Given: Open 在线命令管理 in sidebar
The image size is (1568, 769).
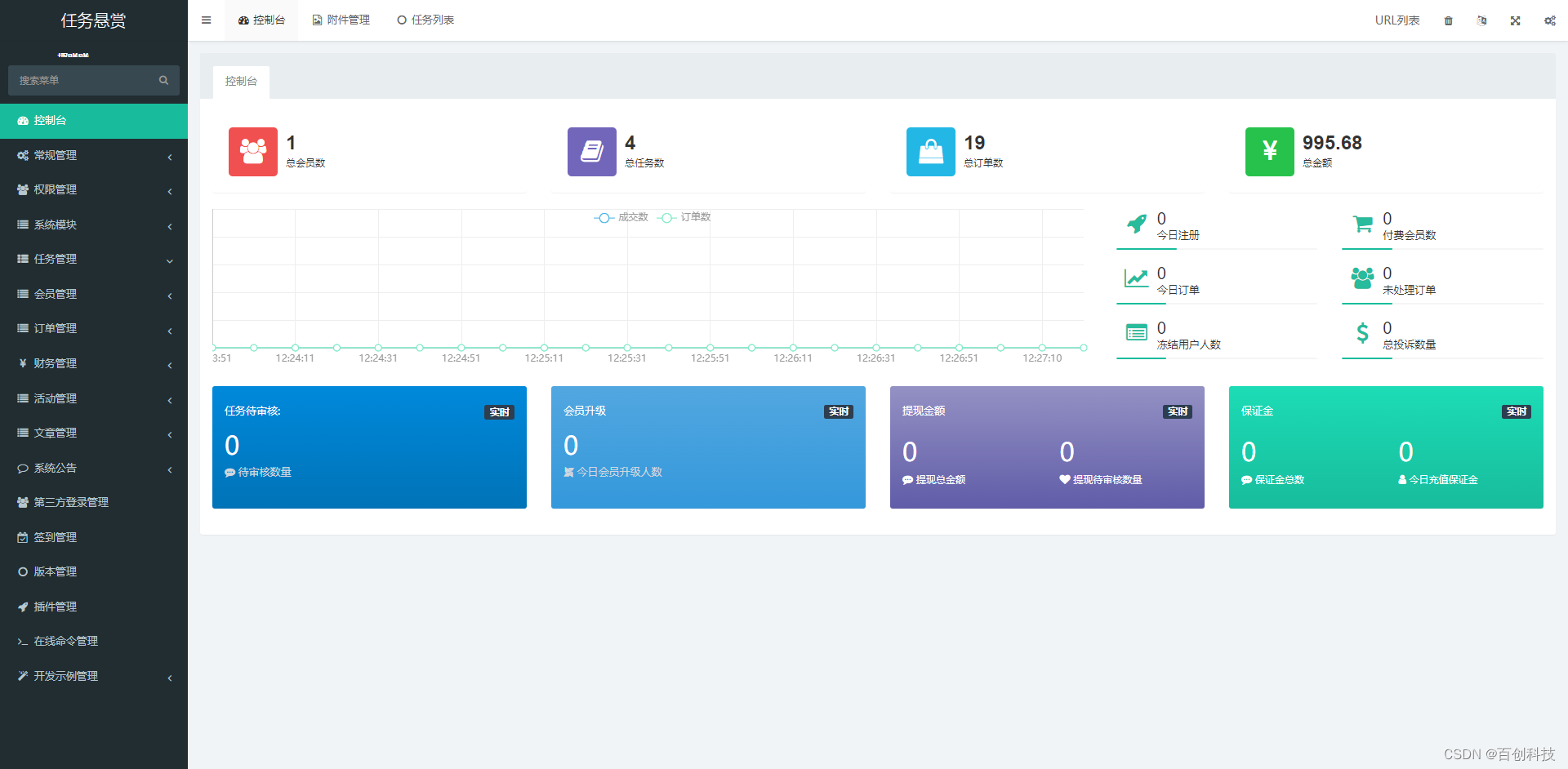Looking at the screenshot, I should (x=94, y=642).
